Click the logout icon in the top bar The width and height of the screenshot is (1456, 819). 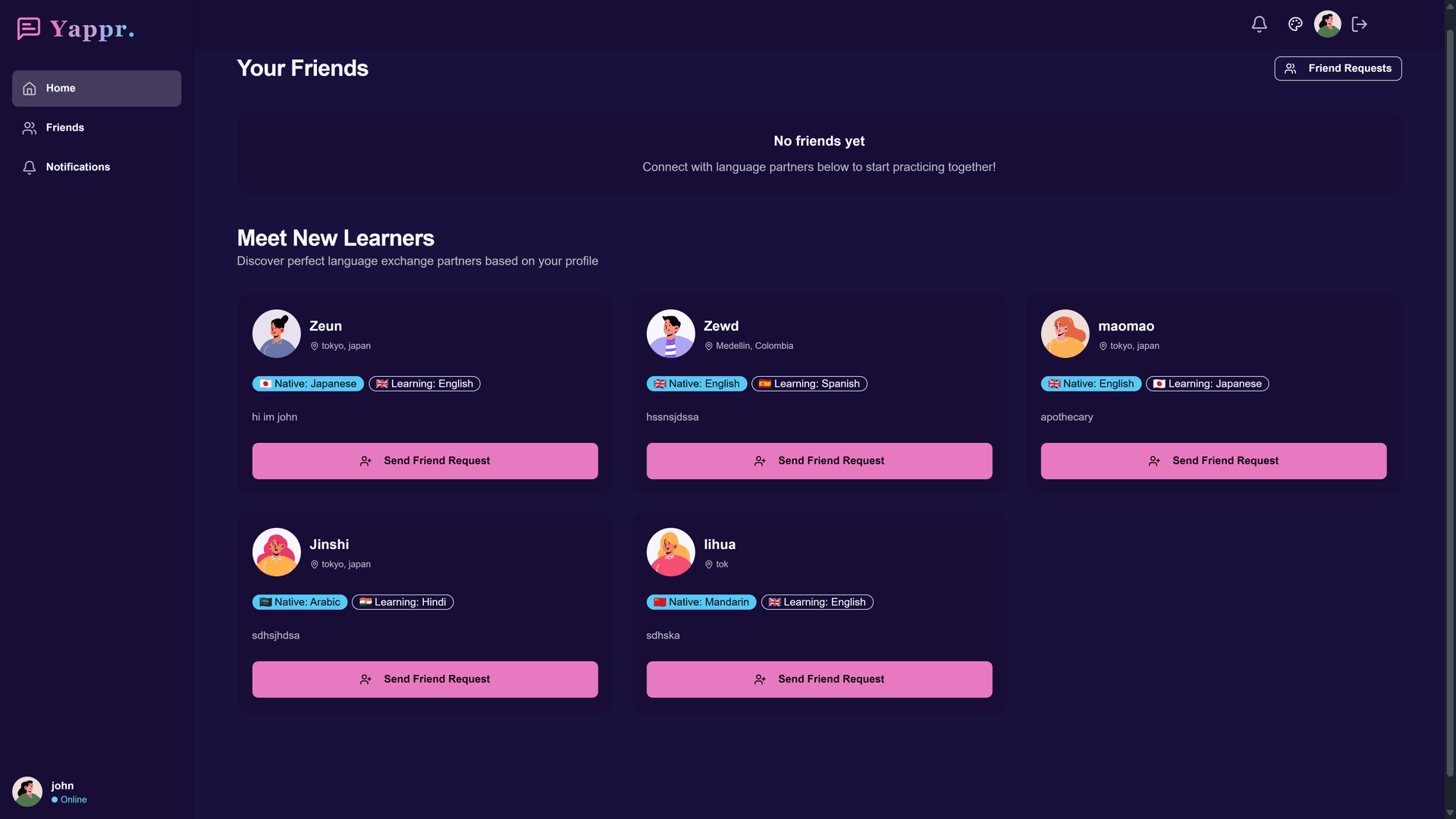pyautogui.click(x=1360, y=24)
